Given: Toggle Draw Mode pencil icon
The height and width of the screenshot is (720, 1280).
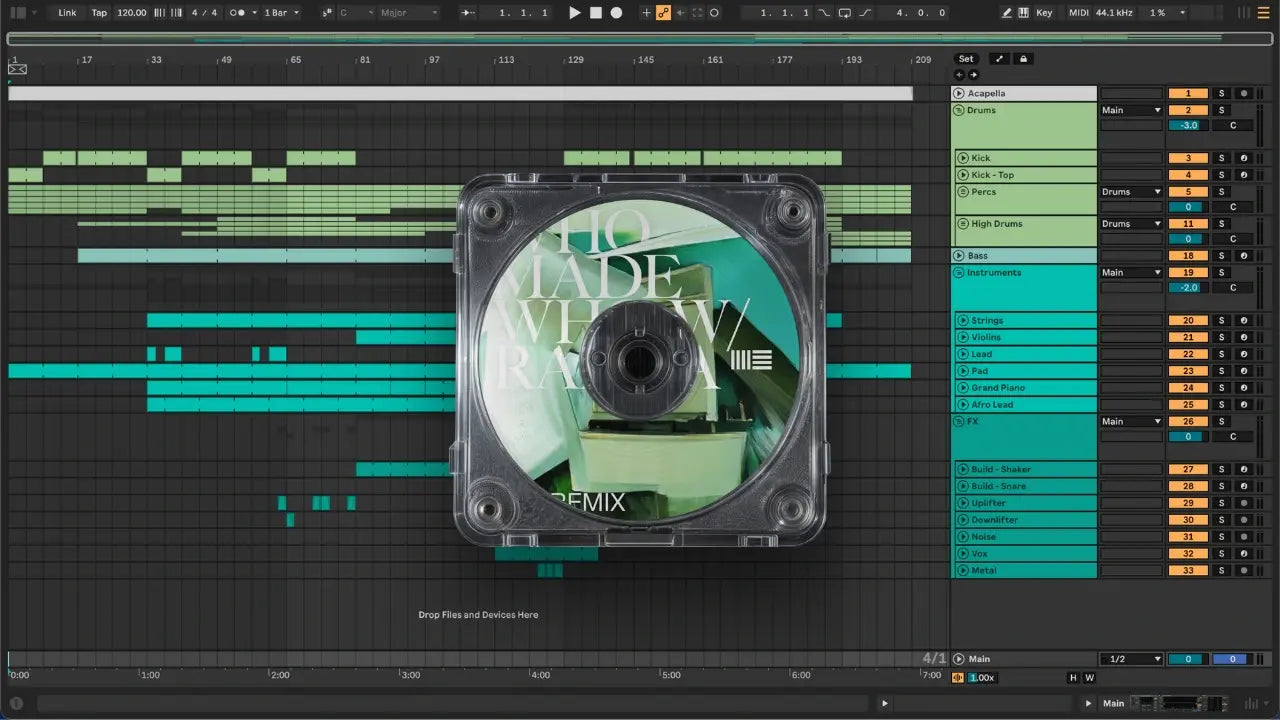Looking at the screenshot, I should coord(1007,13).
